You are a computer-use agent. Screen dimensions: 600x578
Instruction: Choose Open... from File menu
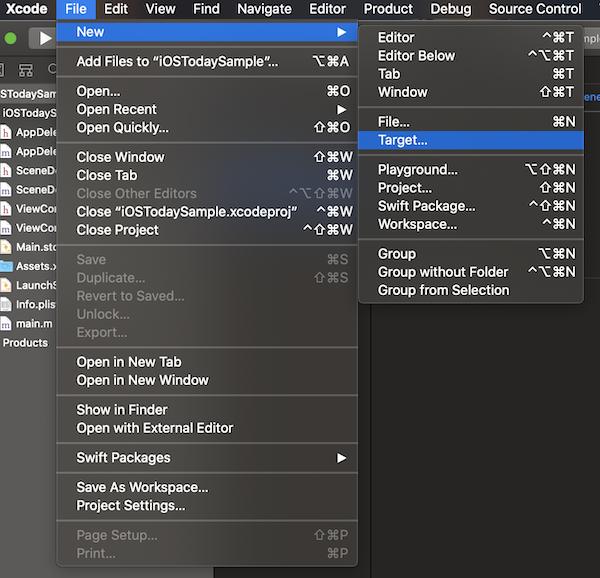point(207,91)
